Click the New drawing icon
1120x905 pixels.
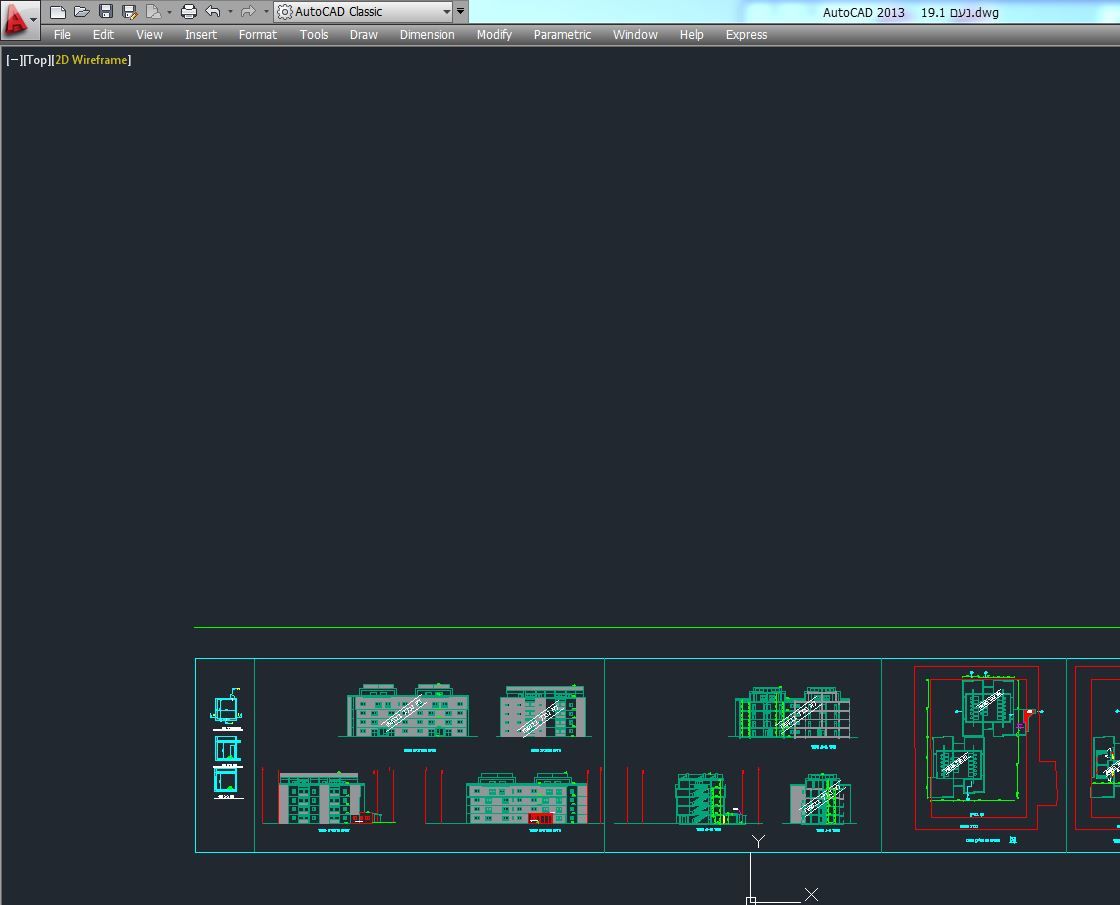pos(58,12)
